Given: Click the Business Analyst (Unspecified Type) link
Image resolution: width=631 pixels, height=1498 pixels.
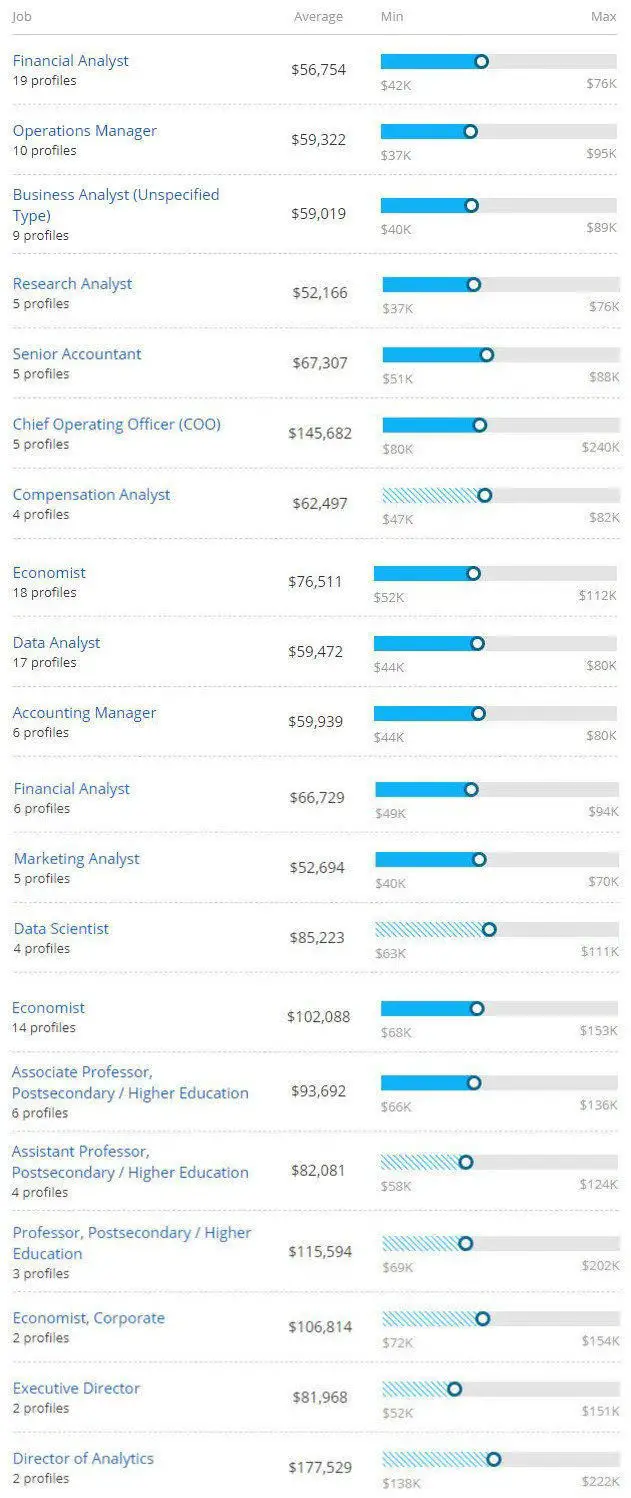Looking at the screenshot, I should pyautogui.click(x=115, y=204).
